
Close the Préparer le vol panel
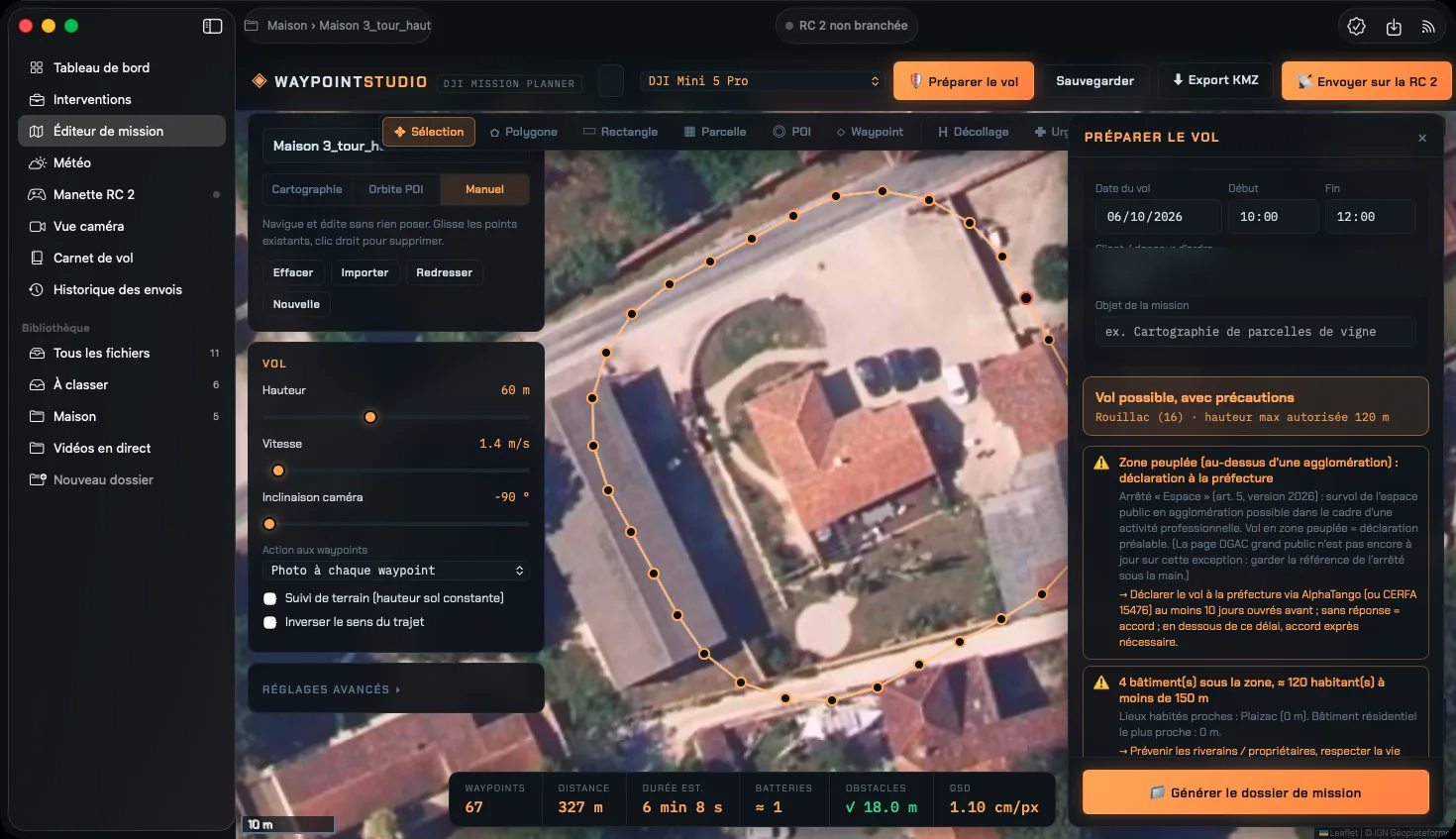click(x=1422, y=138)
